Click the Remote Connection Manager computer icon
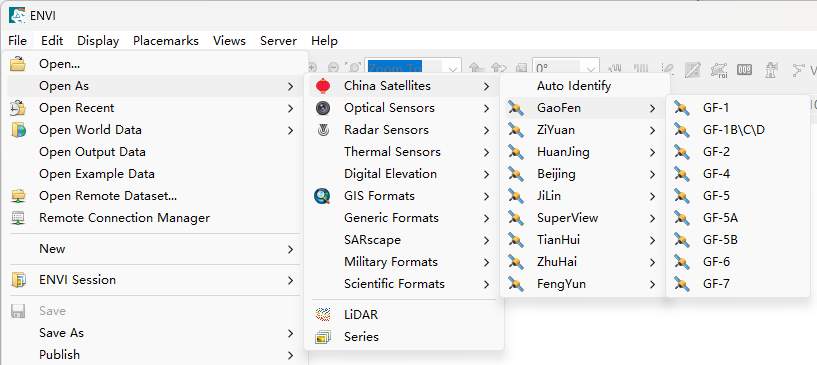Screen dimensions: 817x365 (18, 218)
